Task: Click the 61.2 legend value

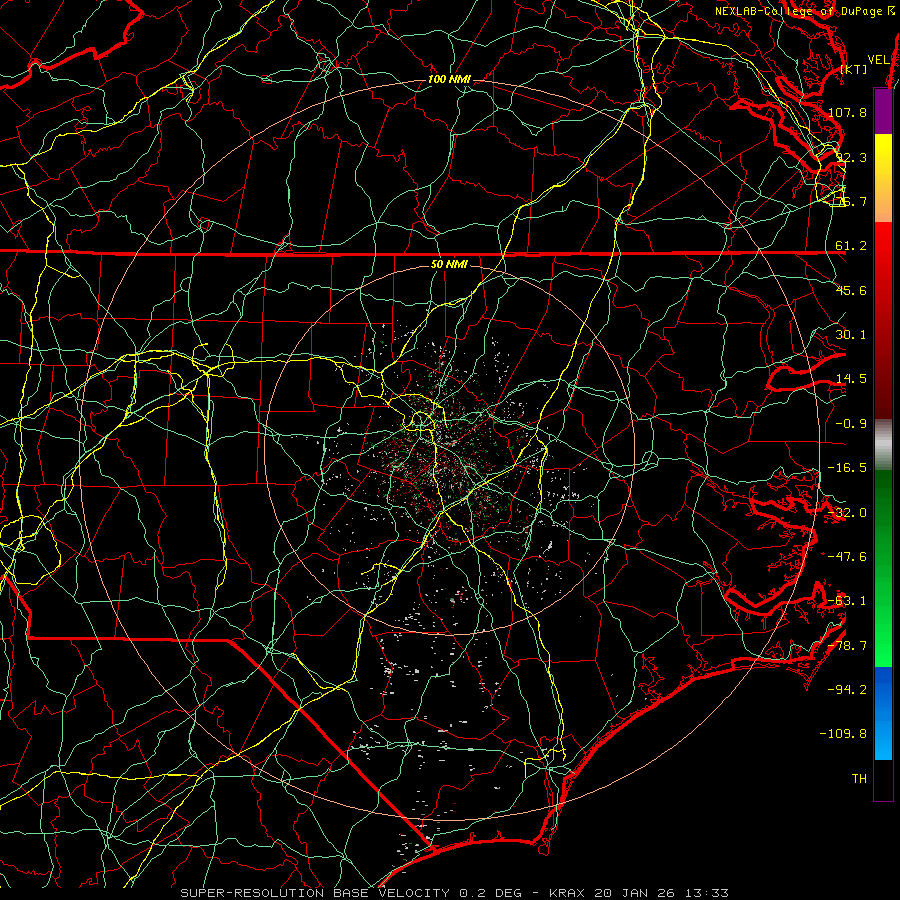Action: click(851, 246)
